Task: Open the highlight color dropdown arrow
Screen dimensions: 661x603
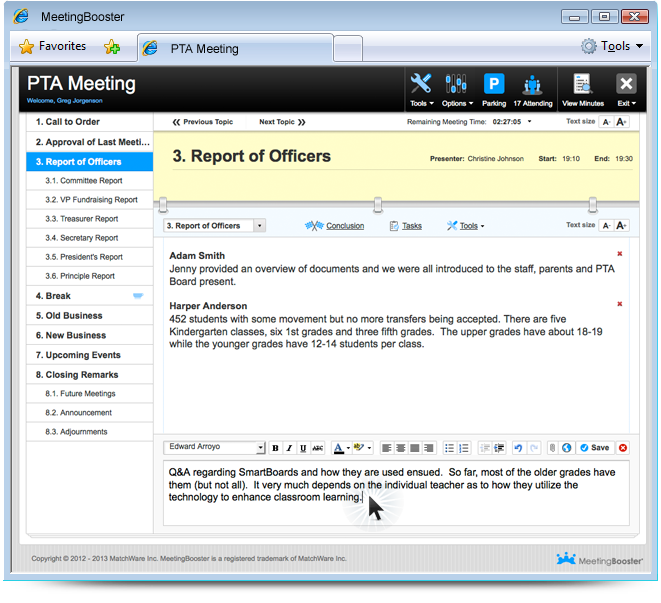Action: (x=369, y=448)
